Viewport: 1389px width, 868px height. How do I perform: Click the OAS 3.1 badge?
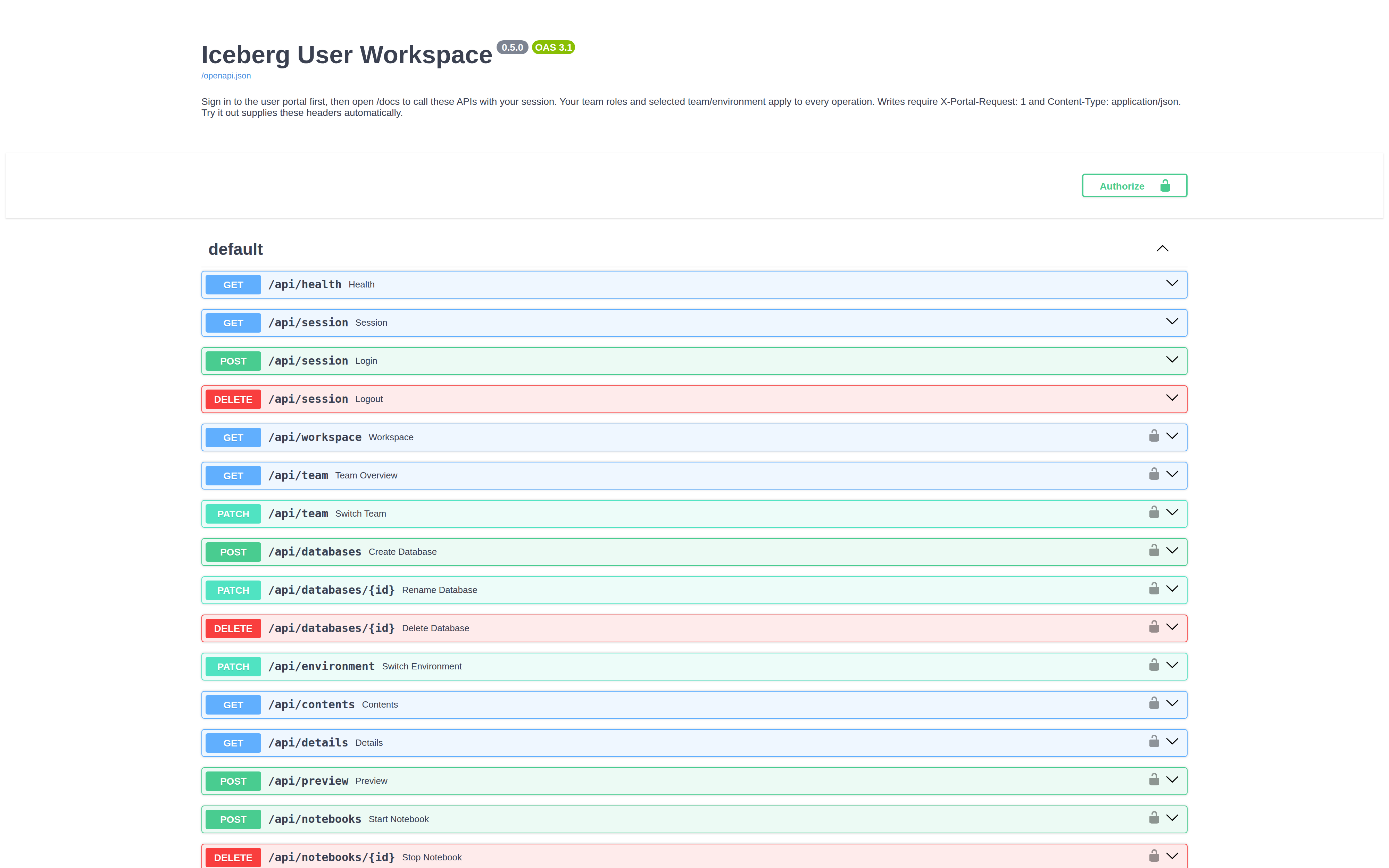(x=553, y=47)
